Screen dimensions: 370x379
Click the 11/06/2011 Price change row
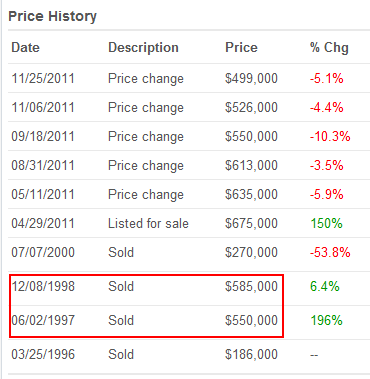[189, 107]
